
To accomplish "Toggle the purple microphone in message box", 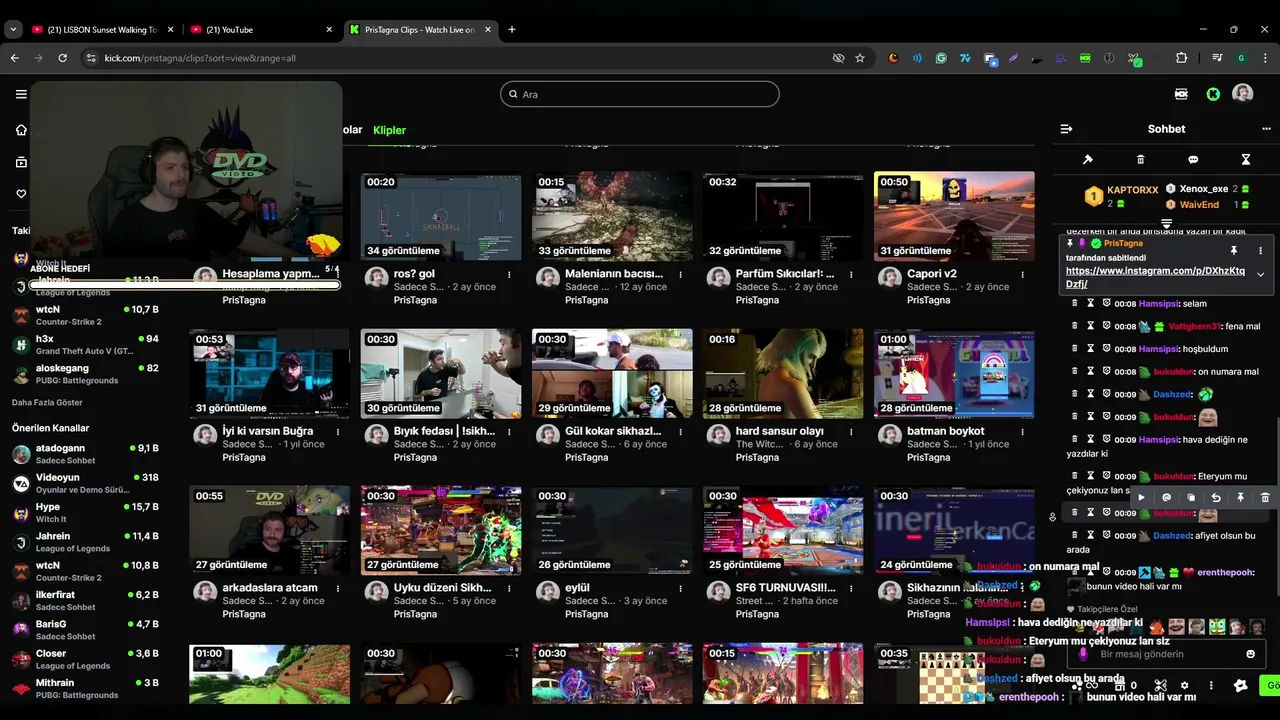I will pyautogui.click(x=1082, y=654).
